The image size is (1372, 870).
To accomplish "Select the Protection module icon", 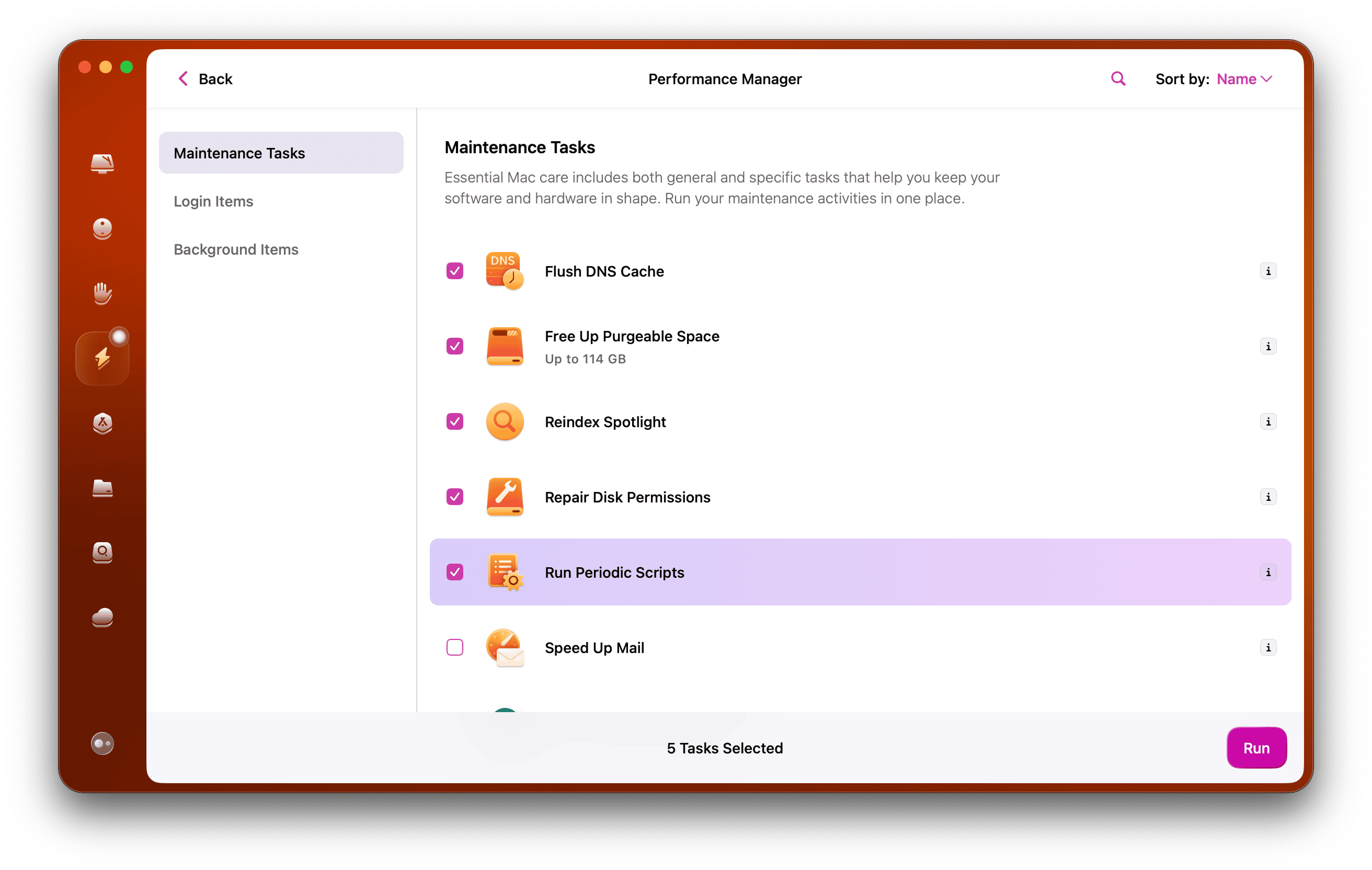I will [x=102, y=293].
